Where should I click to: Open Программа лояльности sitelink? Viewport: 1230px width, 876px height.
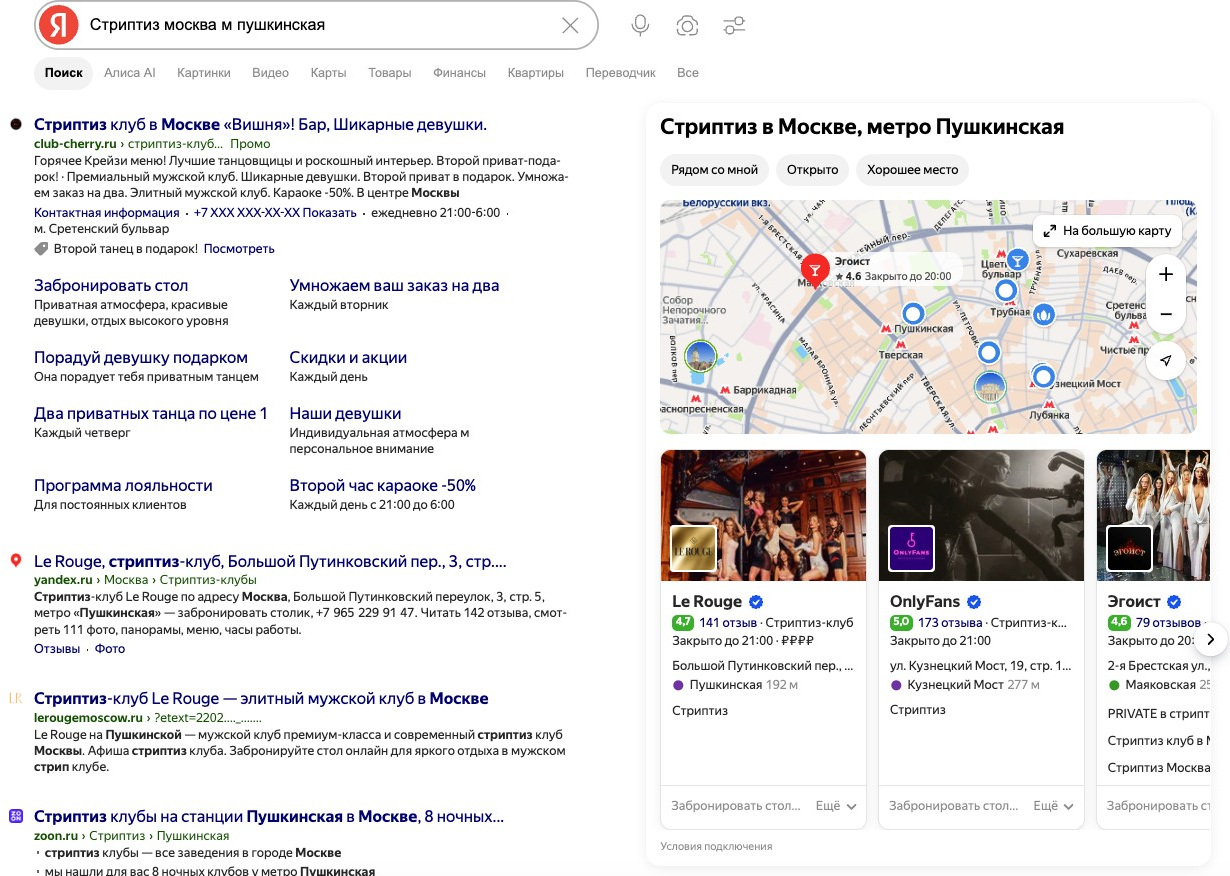click(123, 486)
